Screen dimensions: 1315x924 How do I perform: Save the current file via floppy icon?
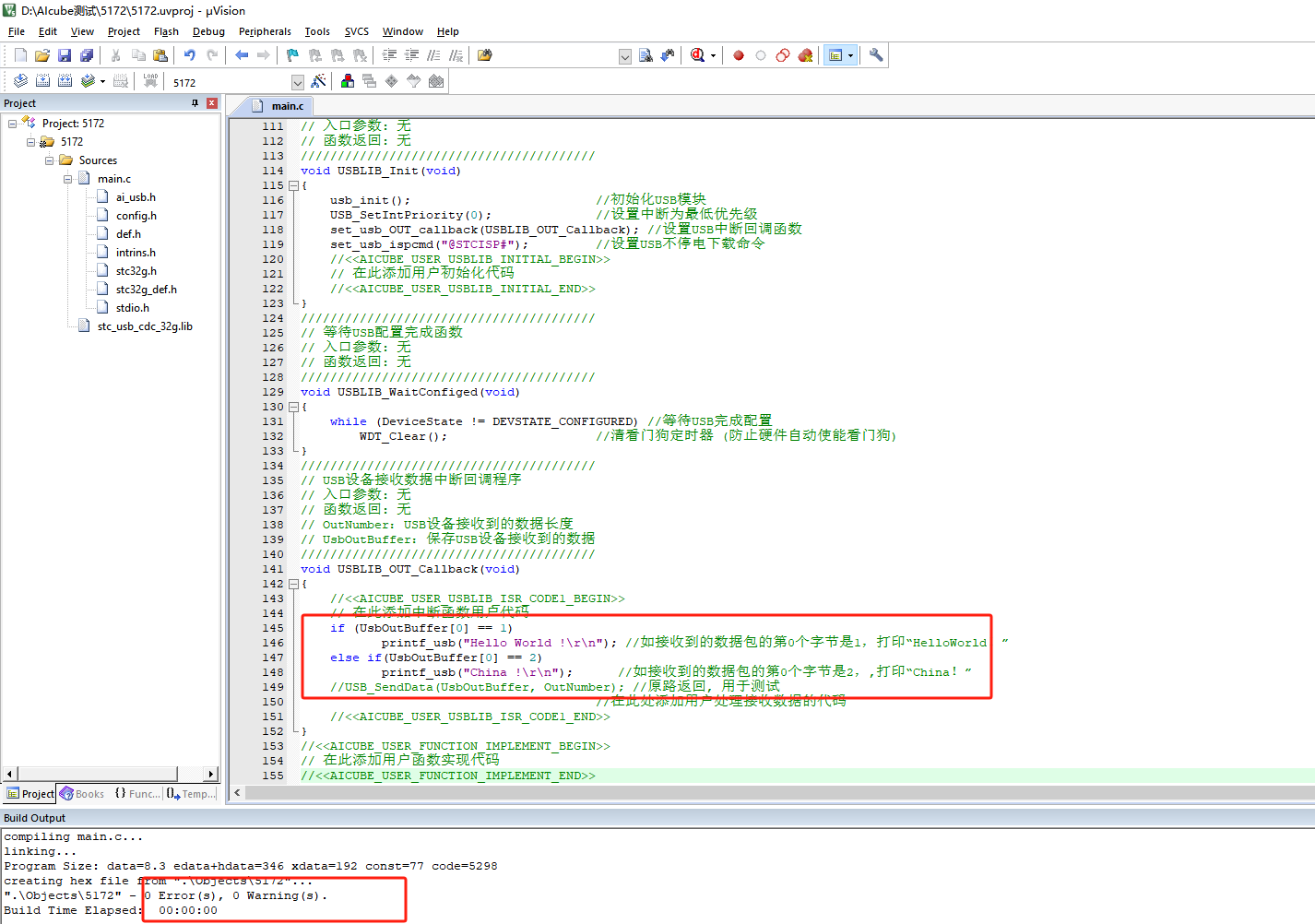(x=65, y=55)
